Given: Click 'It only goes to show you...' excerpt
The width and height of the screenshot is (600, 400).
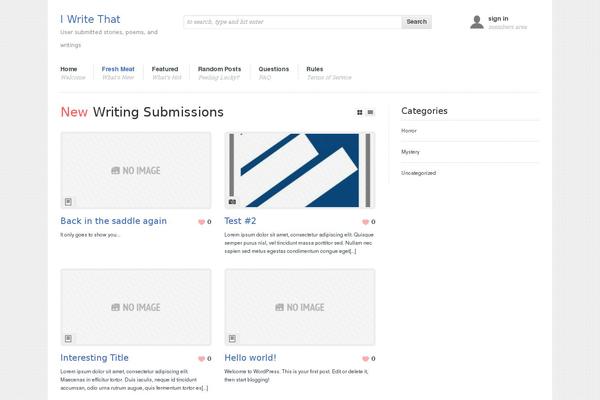Looking at the screenshot, I should click(90, 235).
